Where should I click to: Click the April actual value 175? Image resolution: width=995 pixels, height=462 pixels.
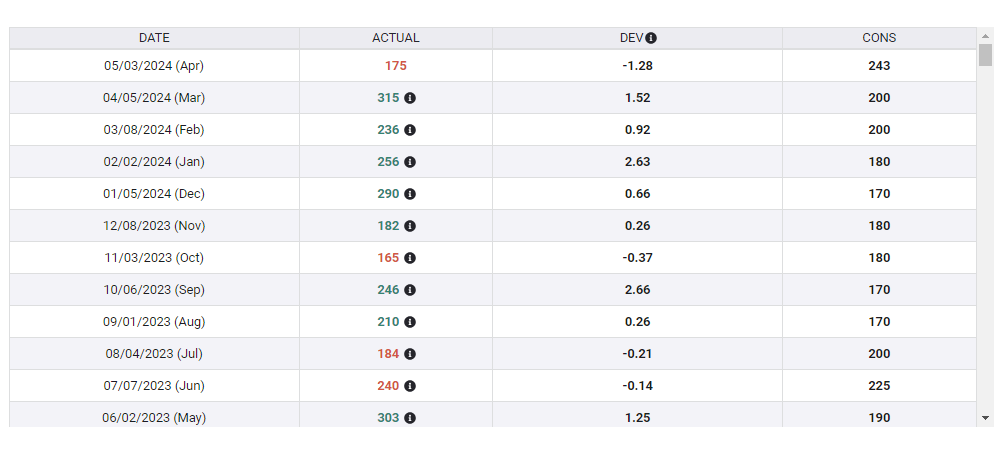click(395, 66)
